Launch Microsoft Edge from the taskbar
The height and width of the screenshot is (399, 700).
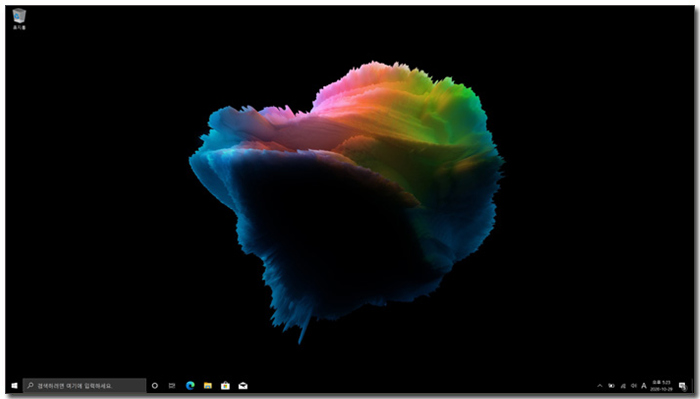(190, 386)
